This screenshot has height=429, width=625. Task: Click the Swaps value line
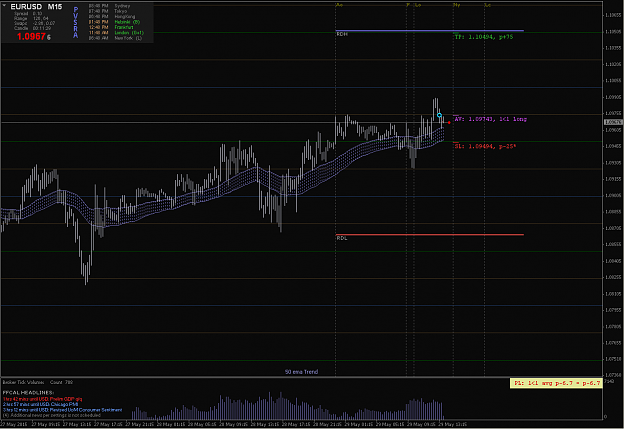[34, 23]
